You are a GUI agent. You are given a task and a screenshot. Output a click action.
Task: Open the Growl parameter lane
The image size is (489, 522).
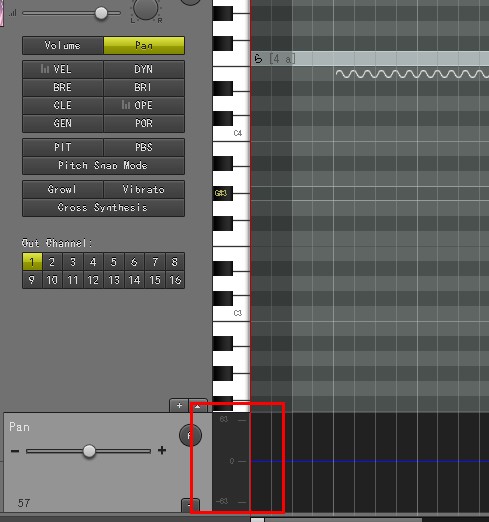tap(63, 189)
